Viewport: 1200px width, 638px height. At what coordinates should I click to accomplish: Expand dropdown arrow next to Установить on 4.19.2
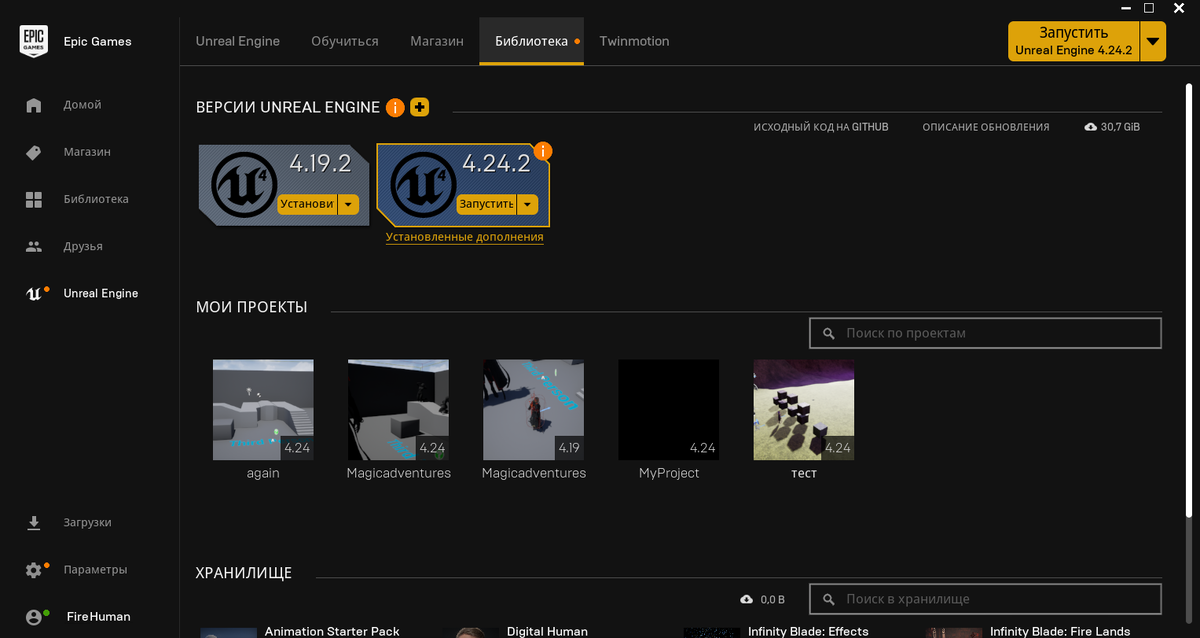pyautogui.click(x=348, y=204)
